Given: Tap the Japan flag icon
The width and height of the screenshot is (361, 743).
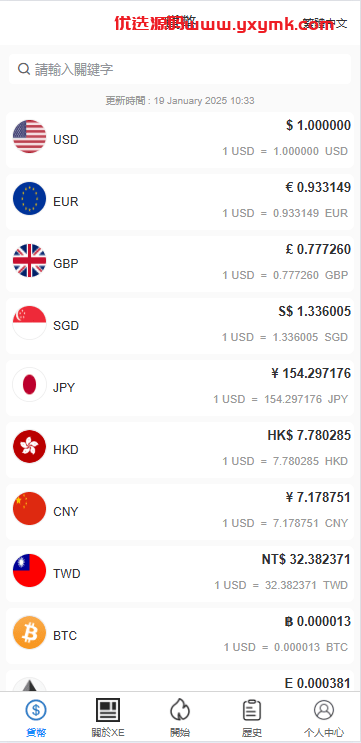Looking at the screenshot, I should (x=29, y=385).
